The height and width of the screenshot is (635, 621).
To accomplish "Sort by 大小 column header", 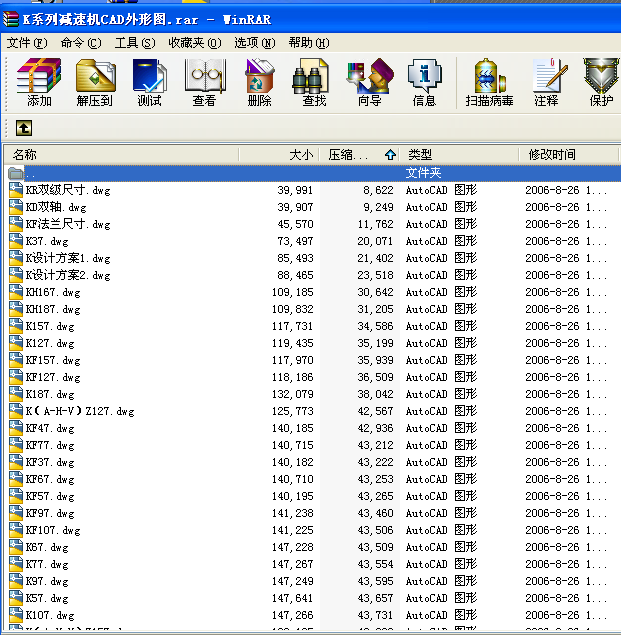I will [x=279, y=155].
